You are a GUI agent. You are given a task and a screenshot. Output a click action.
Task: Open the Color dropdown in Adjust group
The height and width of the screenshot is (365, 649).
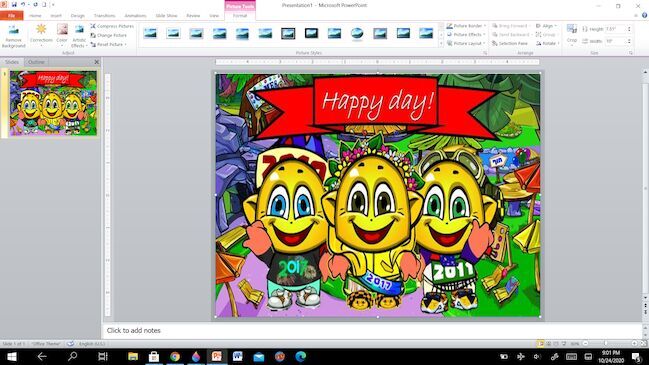(x=62, y=35)
